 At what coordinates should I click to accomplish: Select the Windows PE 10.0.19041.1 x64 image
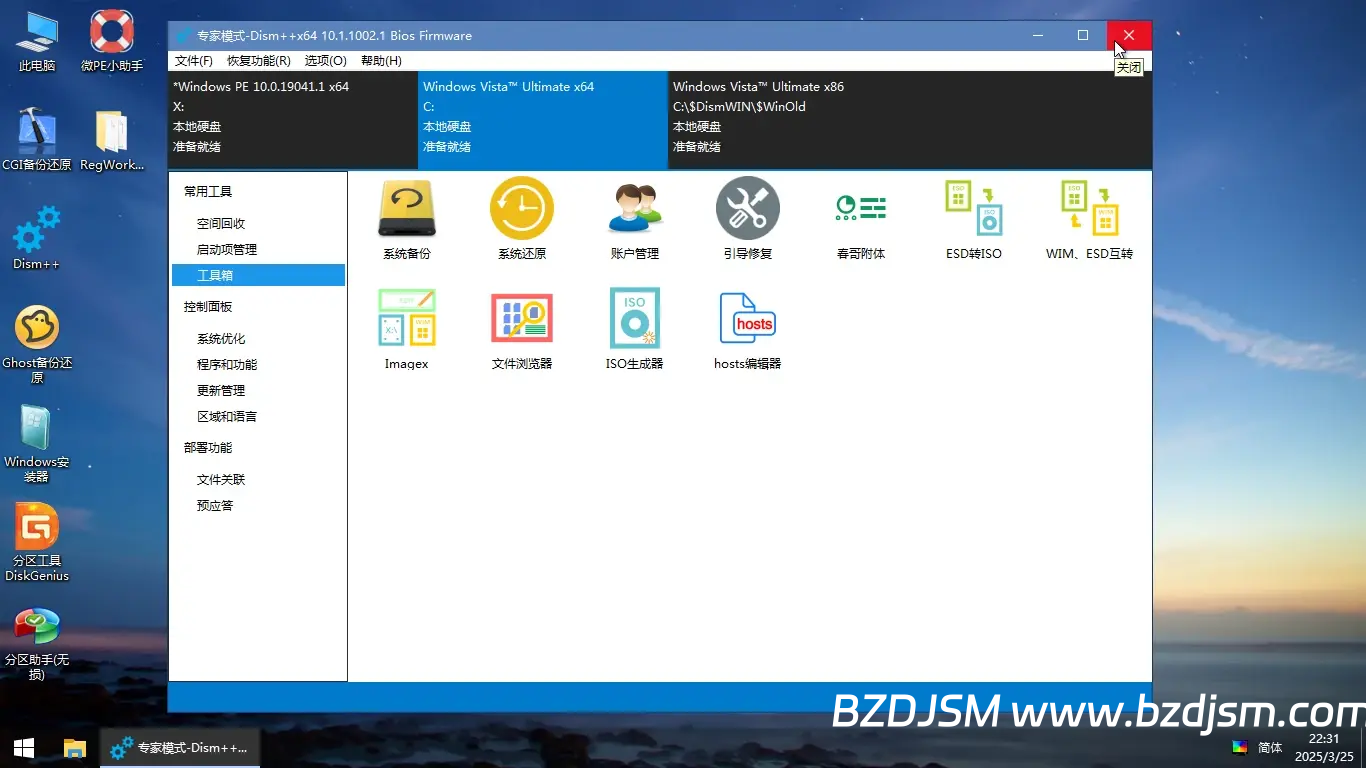(x=293, y=119)
